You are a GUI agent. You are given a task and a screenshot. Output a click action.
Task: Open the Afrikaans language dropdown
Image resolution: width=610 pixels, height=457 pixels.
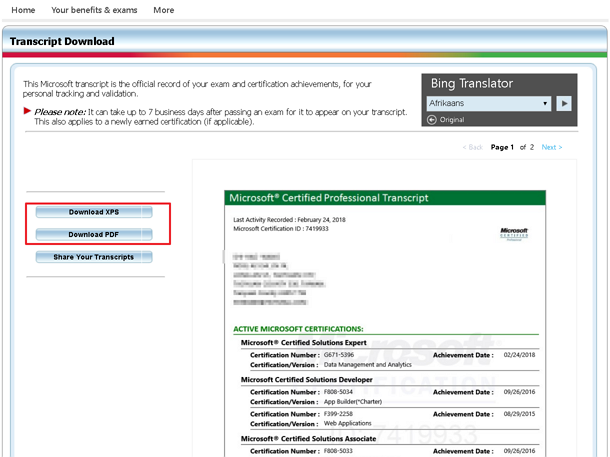click(489, 103)
